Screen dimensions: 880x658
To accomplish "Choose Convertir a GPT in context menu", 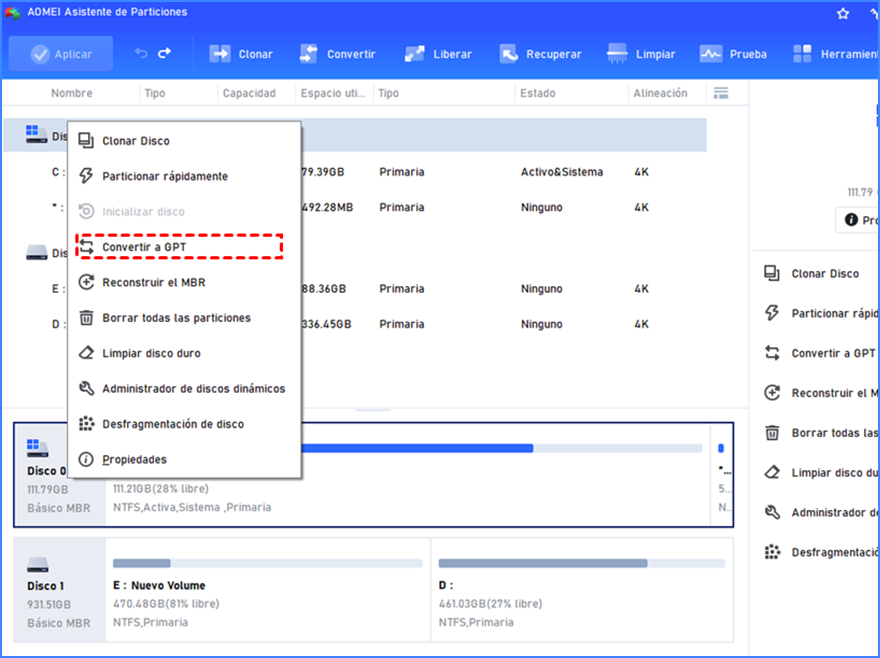I will [x=184, y=247].
